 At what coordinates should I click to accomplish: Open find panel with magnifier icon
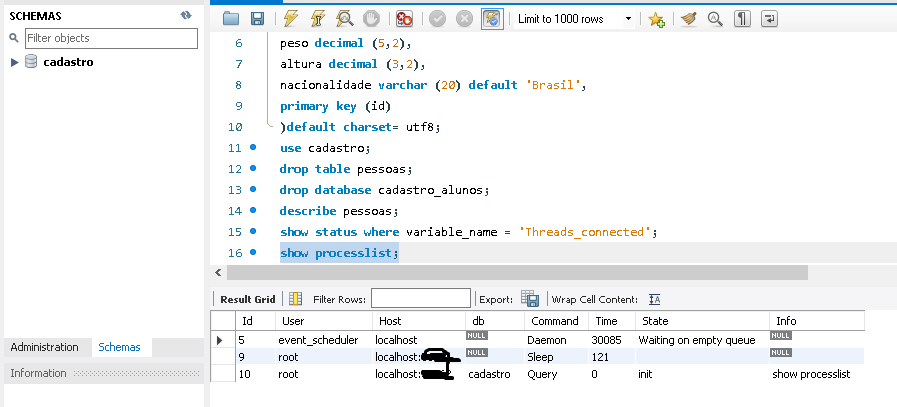[x=715, y=19]
